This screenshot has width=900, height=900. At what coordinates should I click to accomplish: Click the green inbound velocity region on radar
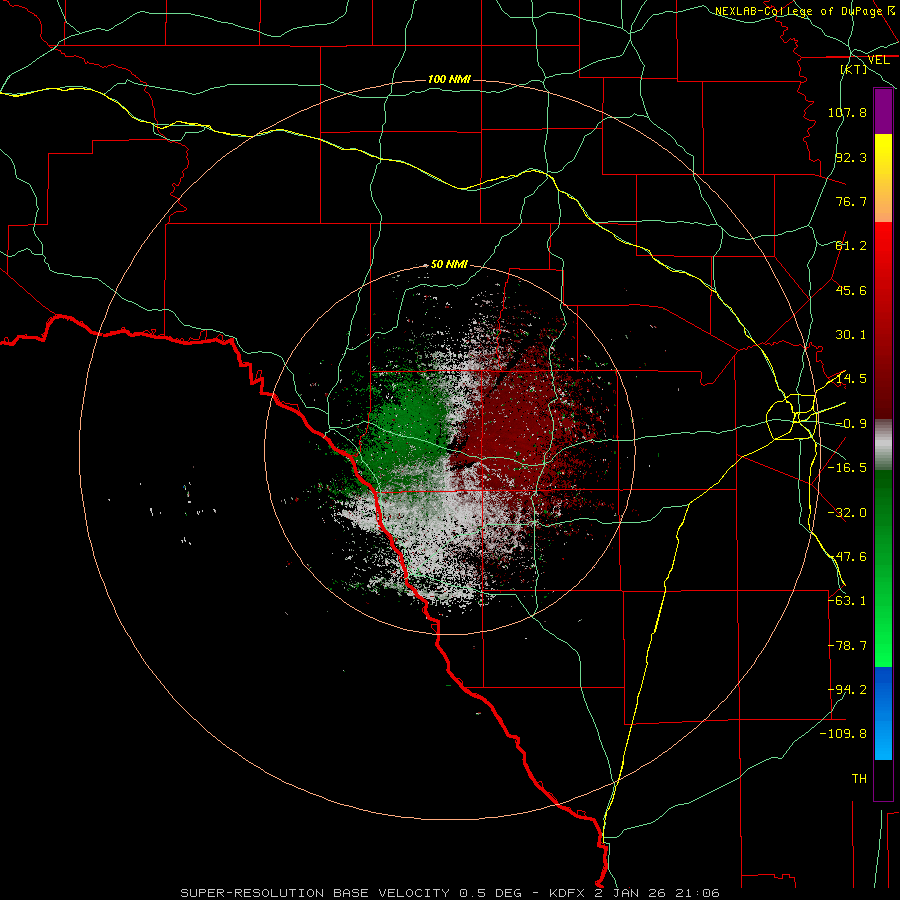pyautogui.click(x=410, y=425)
